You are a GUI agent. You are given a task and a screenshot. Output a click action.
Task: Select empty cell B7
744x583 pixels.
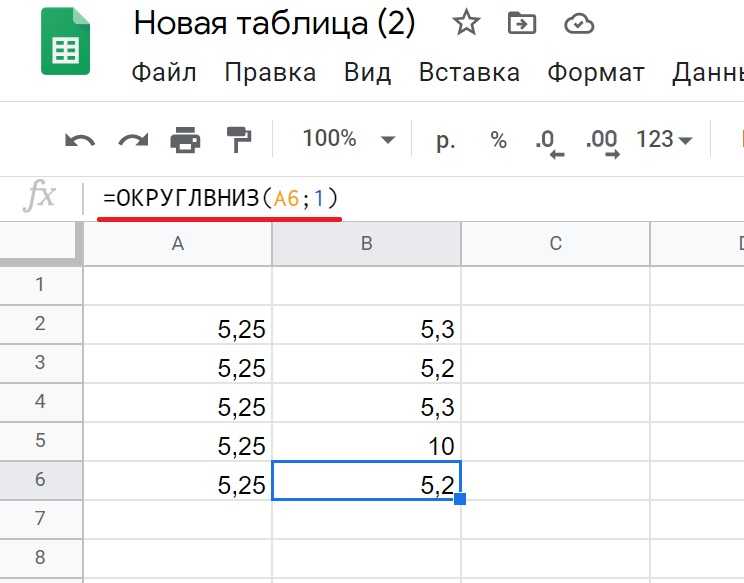tap(366, 519)
